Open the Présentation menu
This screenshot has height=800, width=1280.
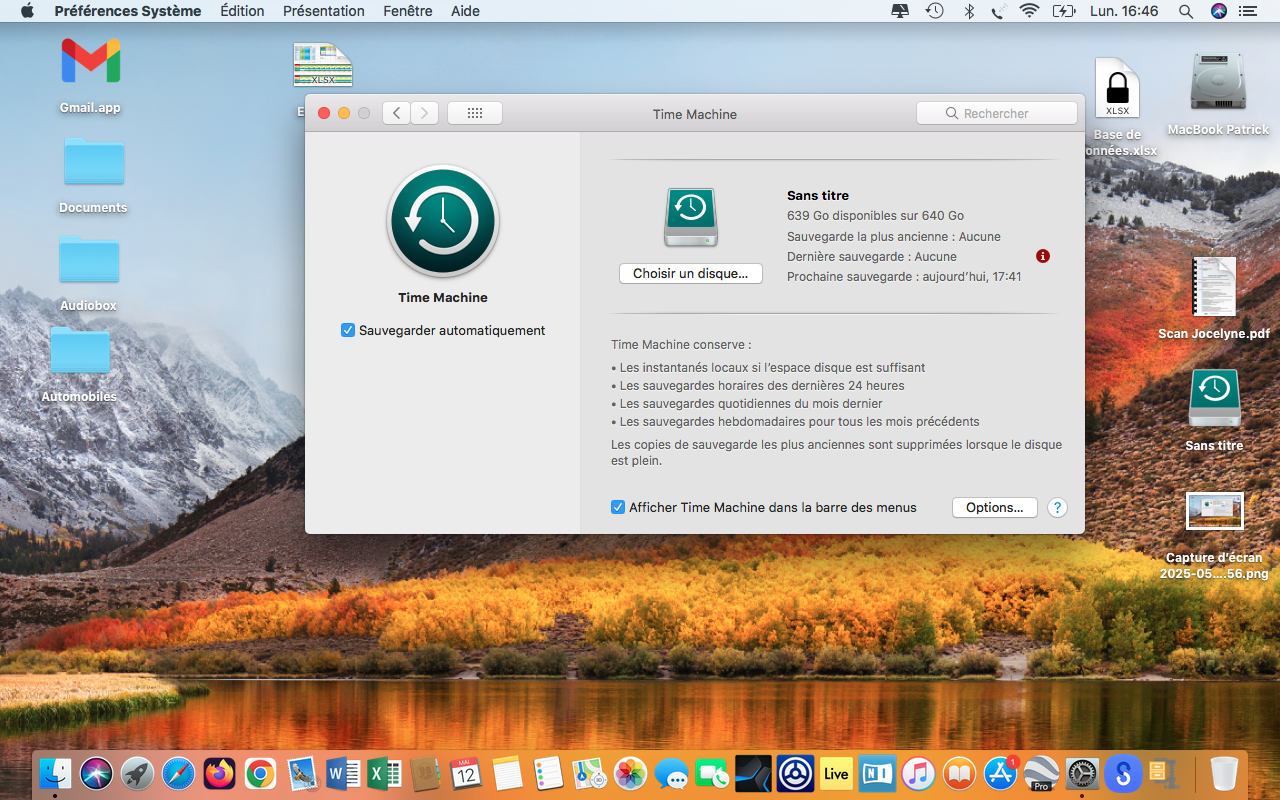coord(323,11)
